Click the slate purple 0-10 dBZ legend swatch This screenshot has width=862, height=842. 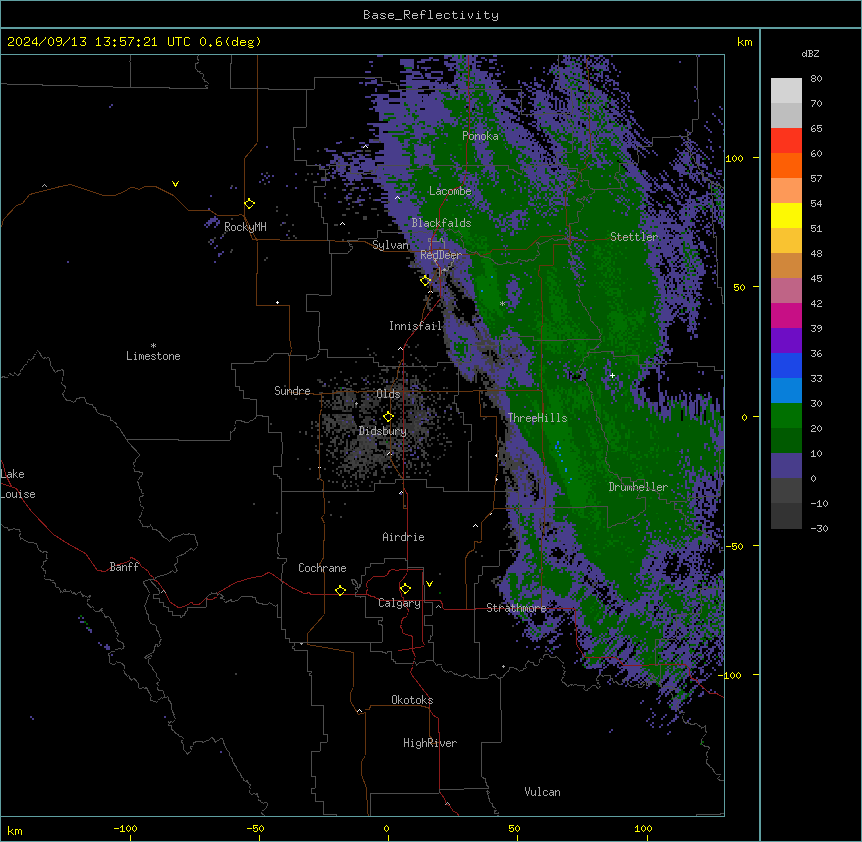pos(786,466)
